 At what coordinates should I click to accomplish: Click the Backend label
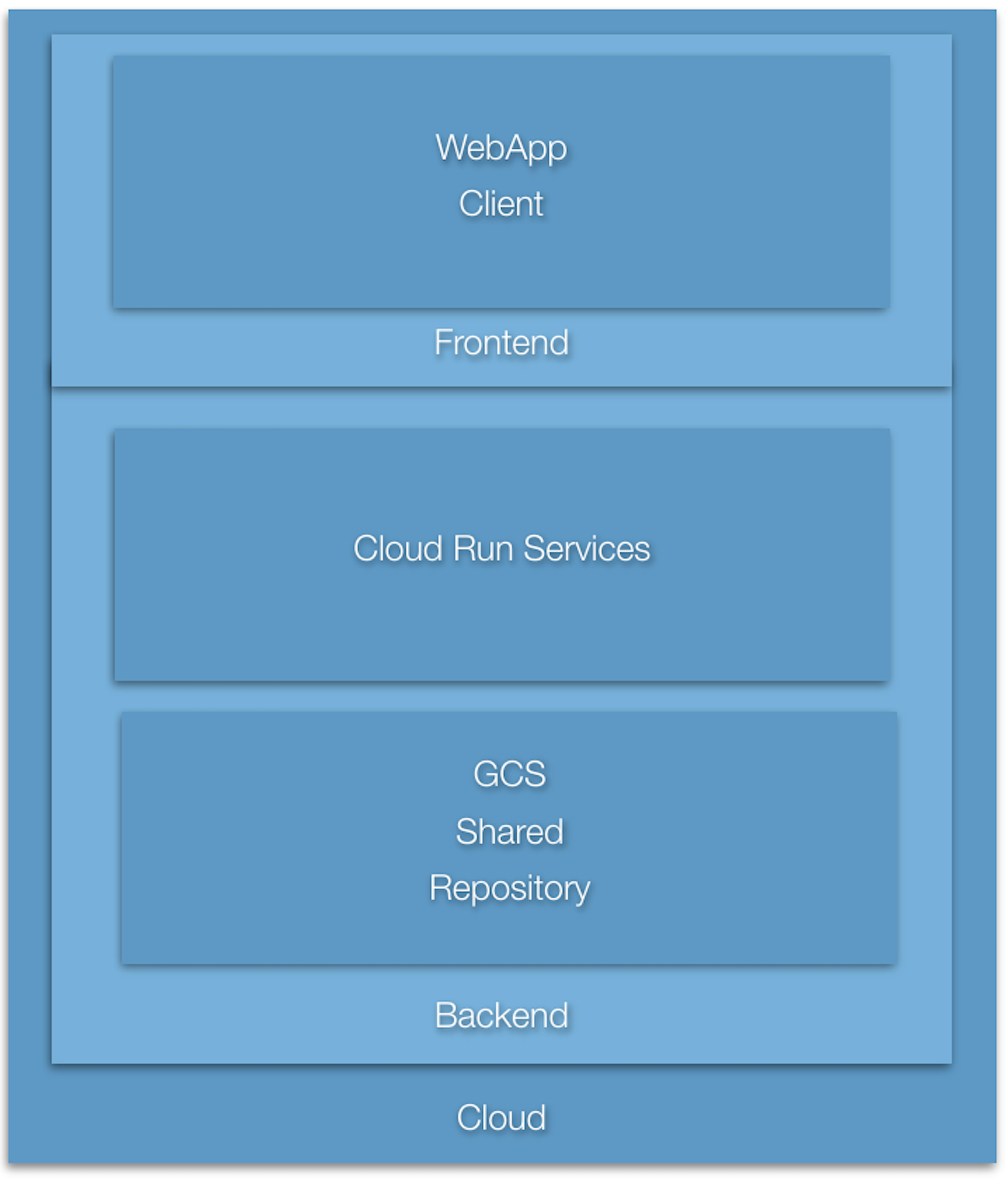(x=501, y=1015)
